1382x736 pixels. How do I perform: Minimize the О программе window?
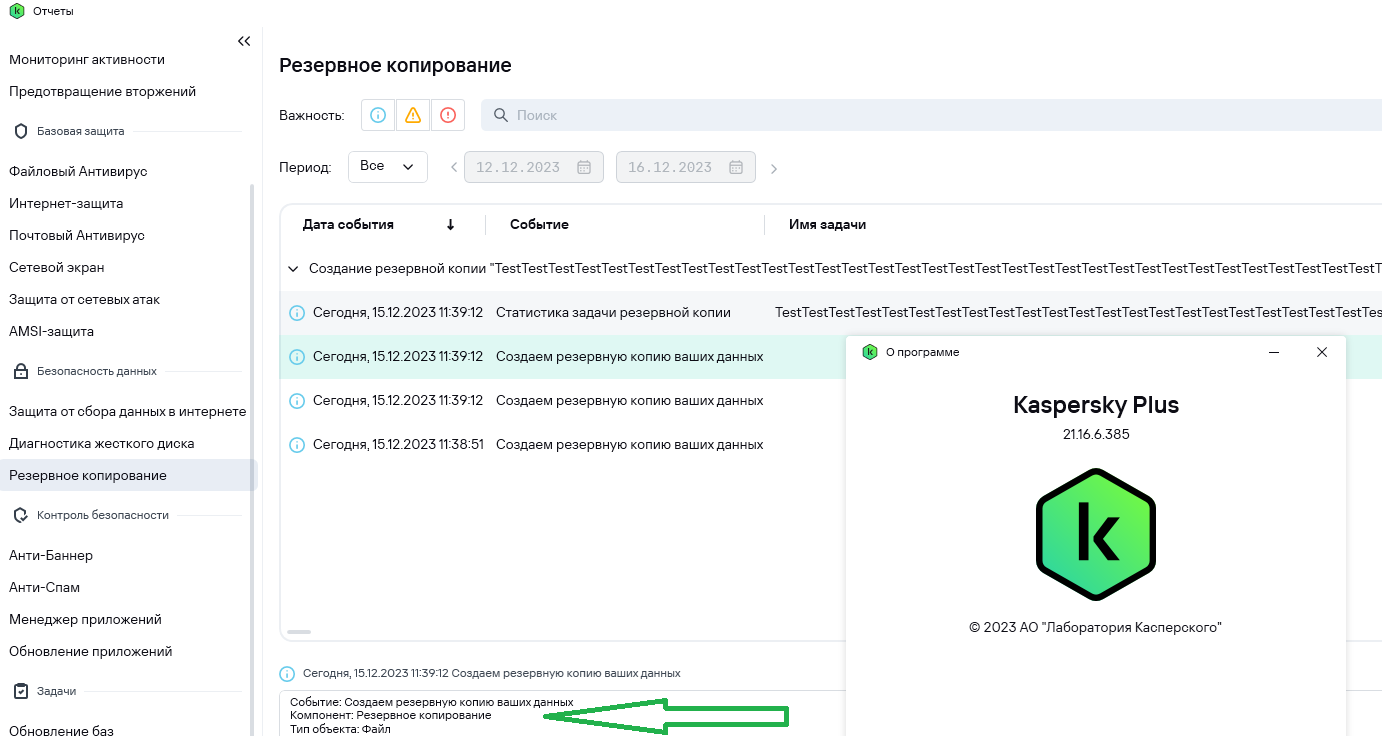[1274, 352]
